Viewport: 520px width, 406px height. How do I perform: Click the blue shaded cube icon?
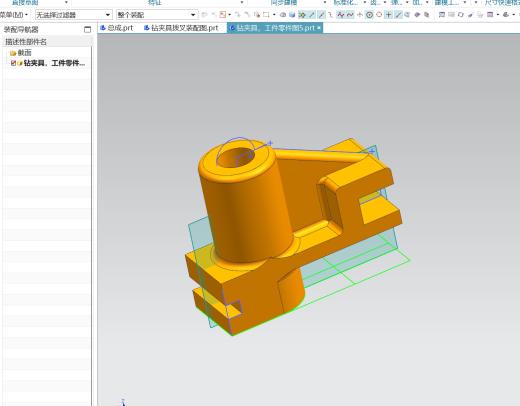click(292, 15)
